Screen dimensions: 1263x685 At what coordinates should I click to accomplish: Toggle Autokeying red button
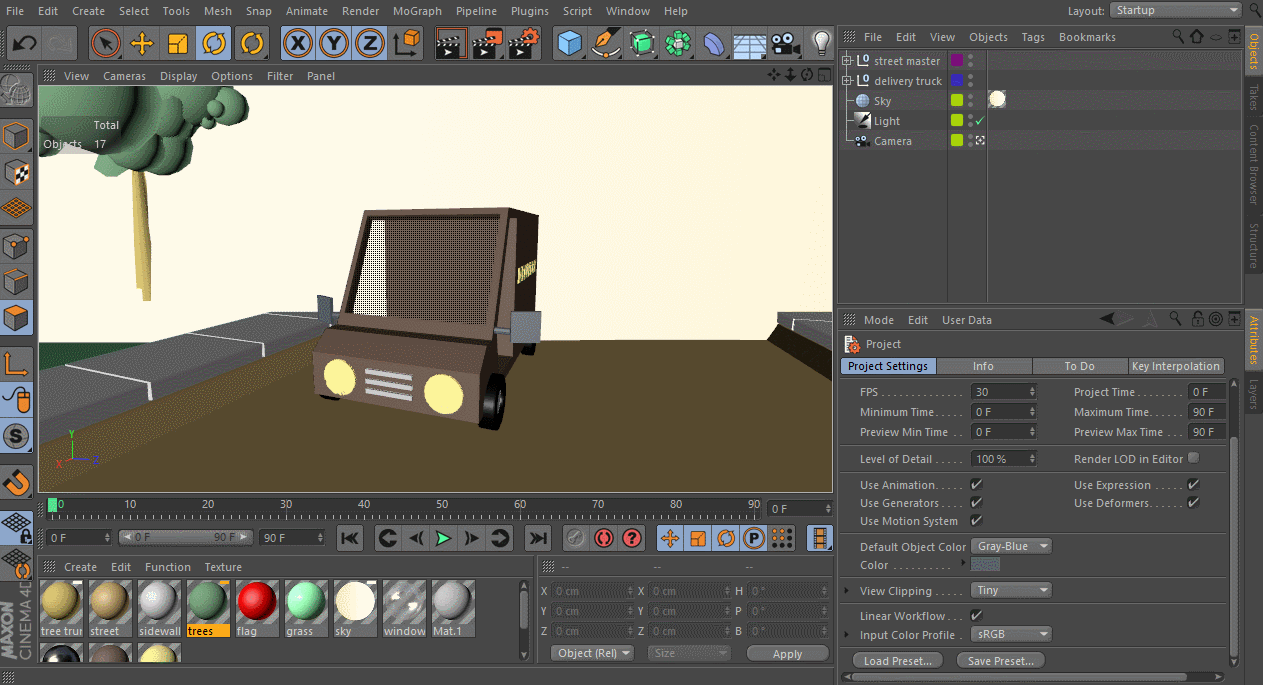point(603,538)
